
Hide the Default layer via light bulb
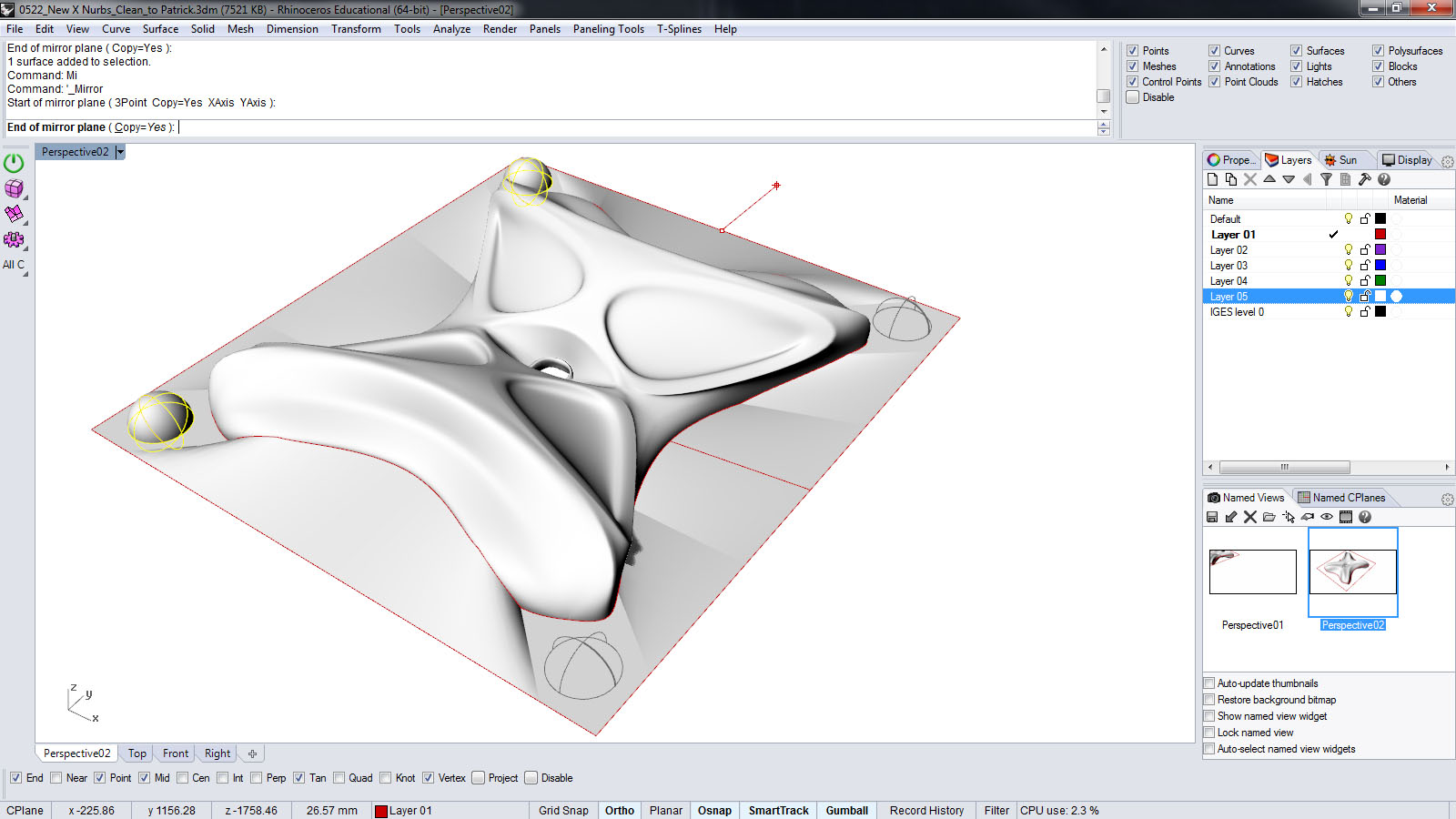click(1348, 218)
